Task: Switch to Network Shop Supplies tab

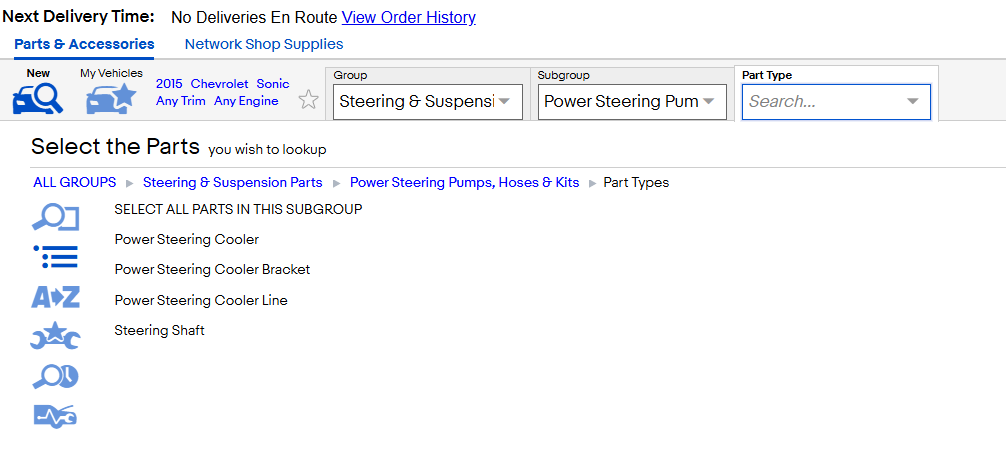Action: click(x=264, y=44)
